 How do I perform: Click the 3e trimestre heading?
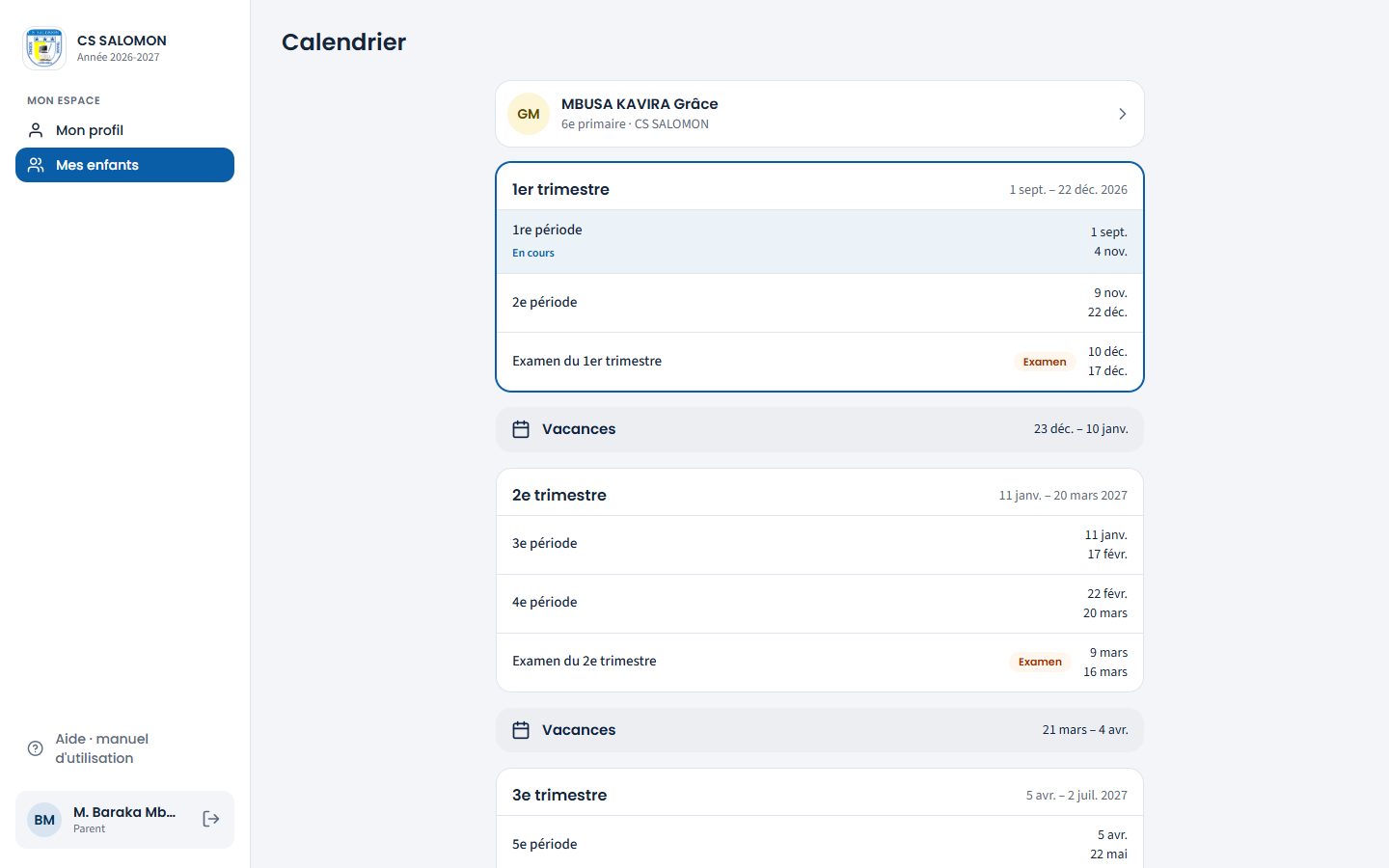tap(559, 795)
